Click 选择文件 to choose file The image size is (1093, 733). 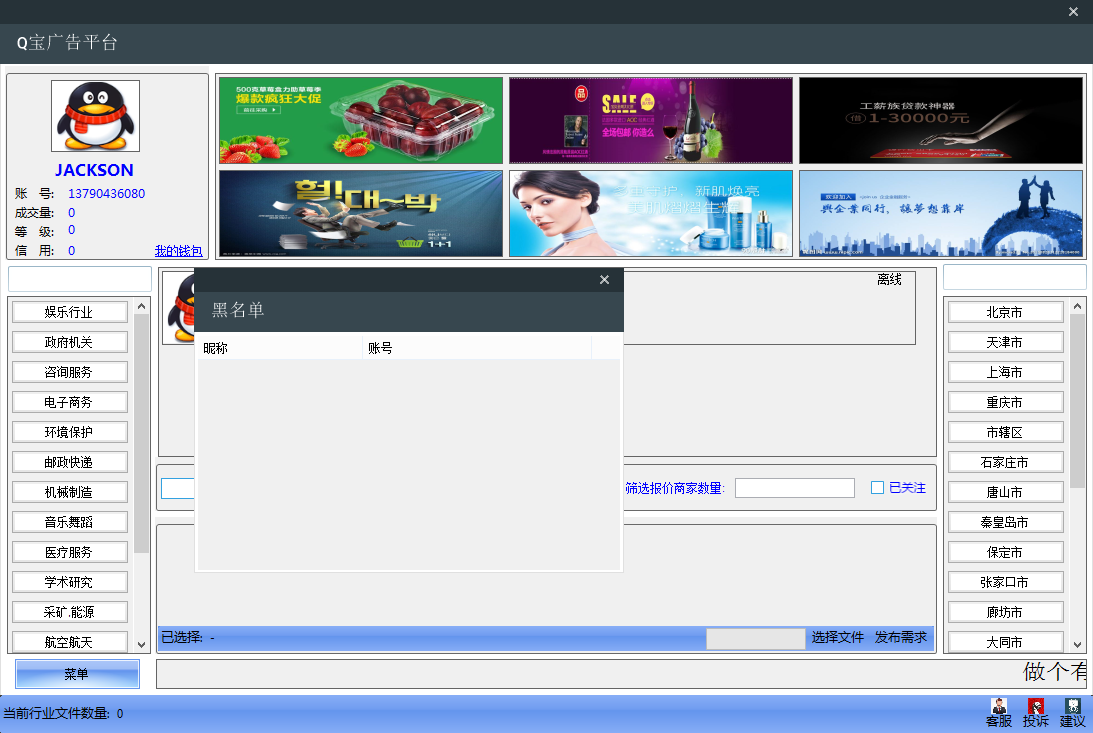coord(837,637)
